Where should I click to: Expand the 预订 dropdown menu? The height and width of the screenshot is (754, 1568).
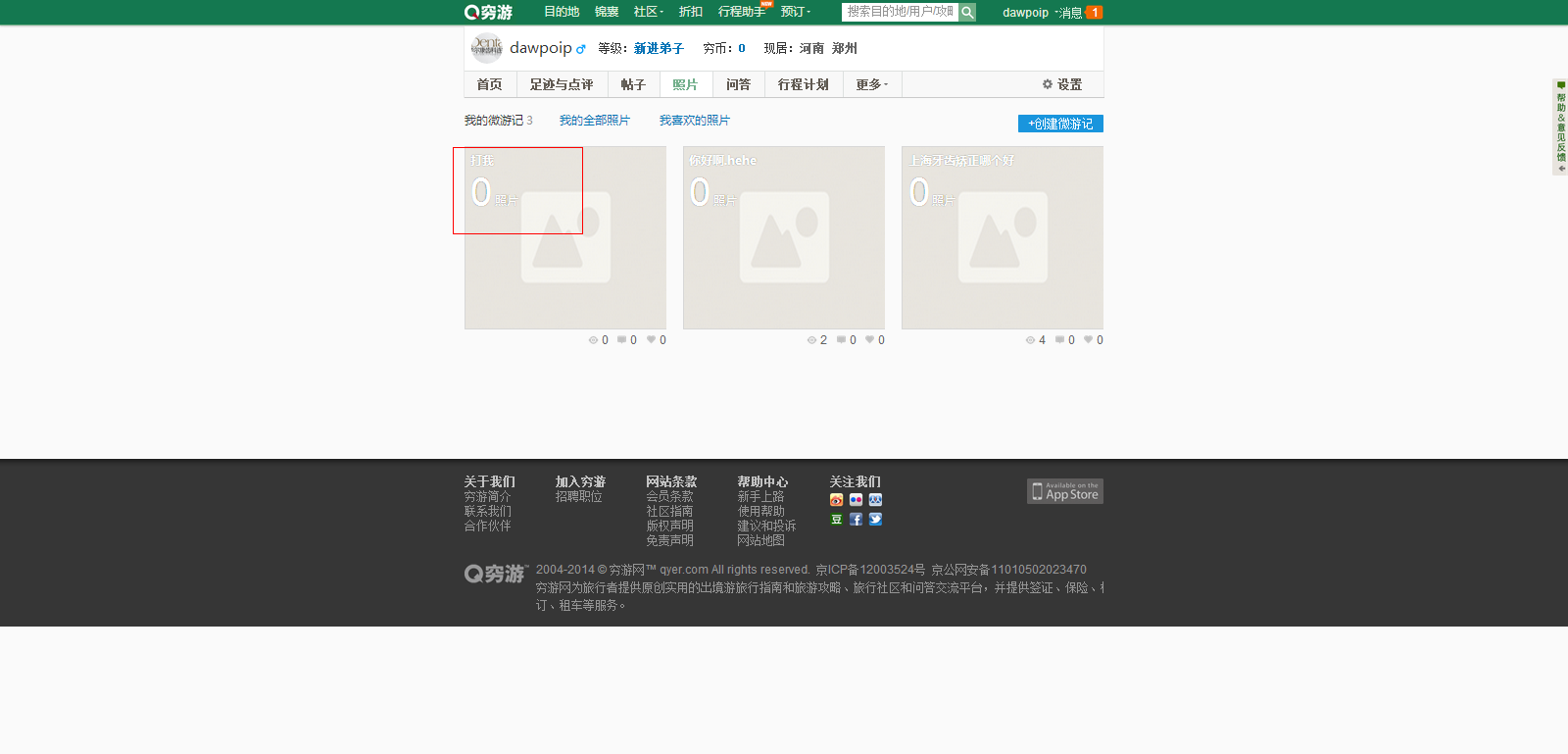point(795,12)
